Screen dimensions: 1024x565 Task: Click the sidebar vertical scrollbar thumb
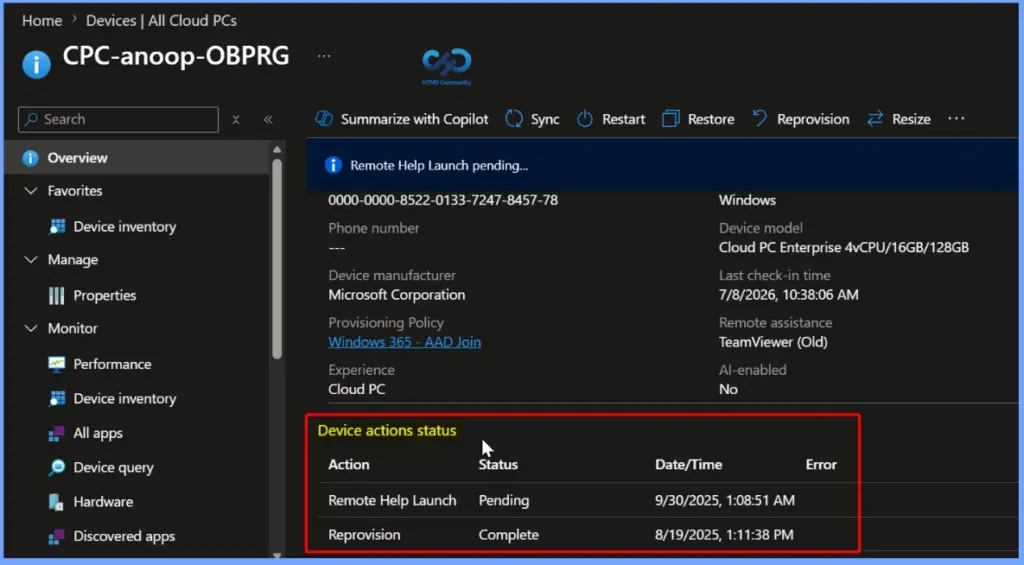(277, 259)
